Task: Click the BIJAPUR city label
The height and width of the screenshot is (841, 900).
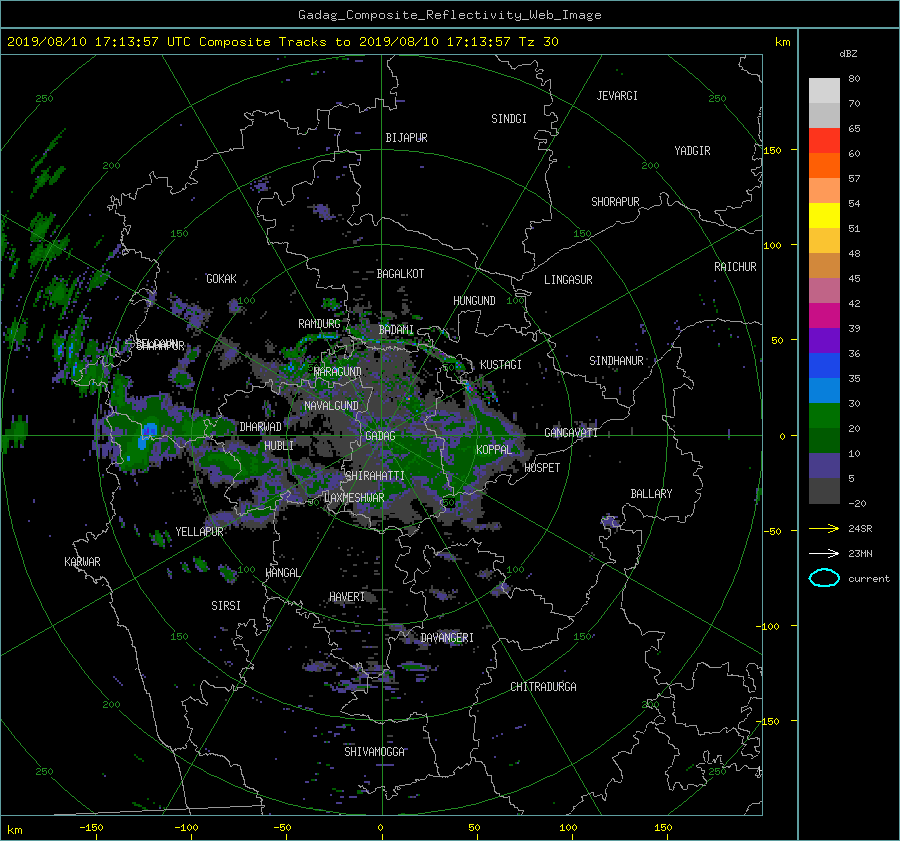Action: tap(406, 138)
